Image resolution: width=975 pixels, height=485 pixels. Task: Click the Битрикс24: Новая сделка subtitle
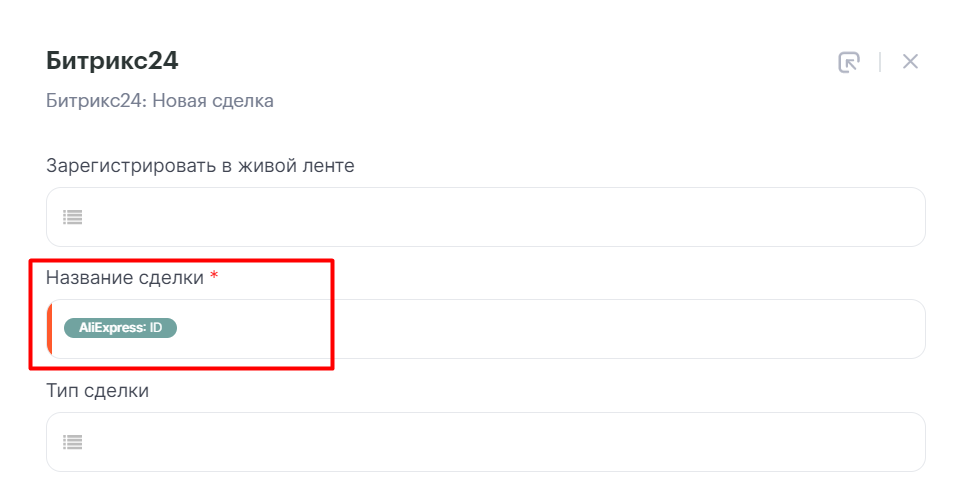160,101
